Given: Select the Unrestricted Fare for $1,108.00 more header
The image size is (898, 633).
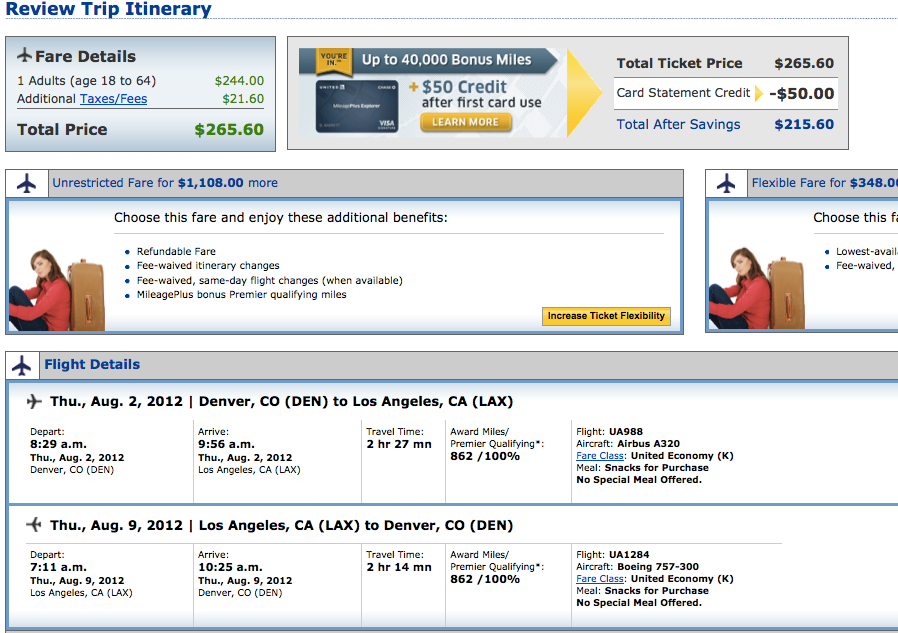Looking at the screenshot, I should click(x=165, y=184).
